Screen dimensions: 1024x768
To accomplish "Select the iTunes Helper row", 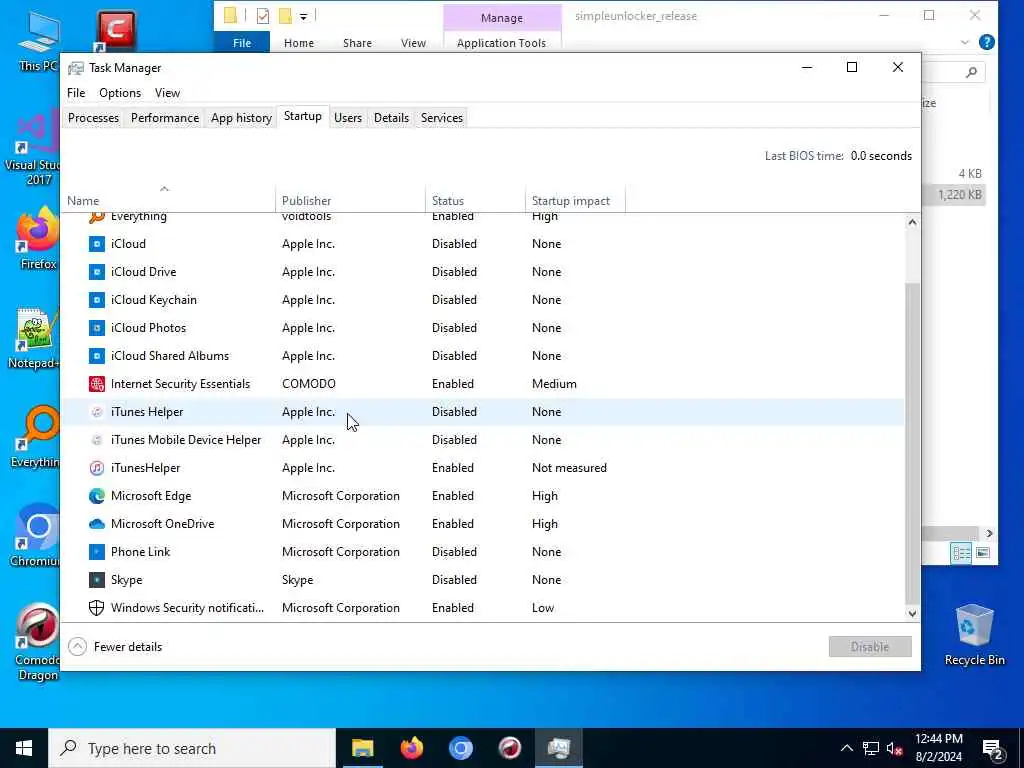I will pos(483,412).
